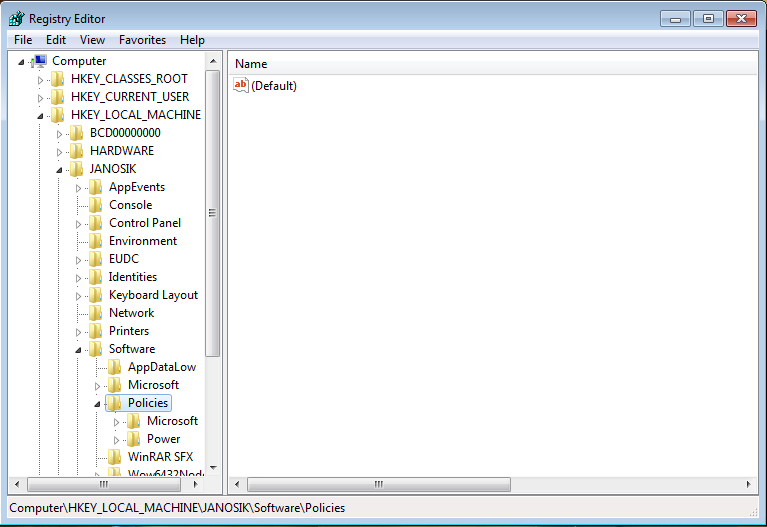Viewport: 767px width, 527px height.
Task: Click the HKEY_CURRENT_USER folder icon
Action: point(58,97)
